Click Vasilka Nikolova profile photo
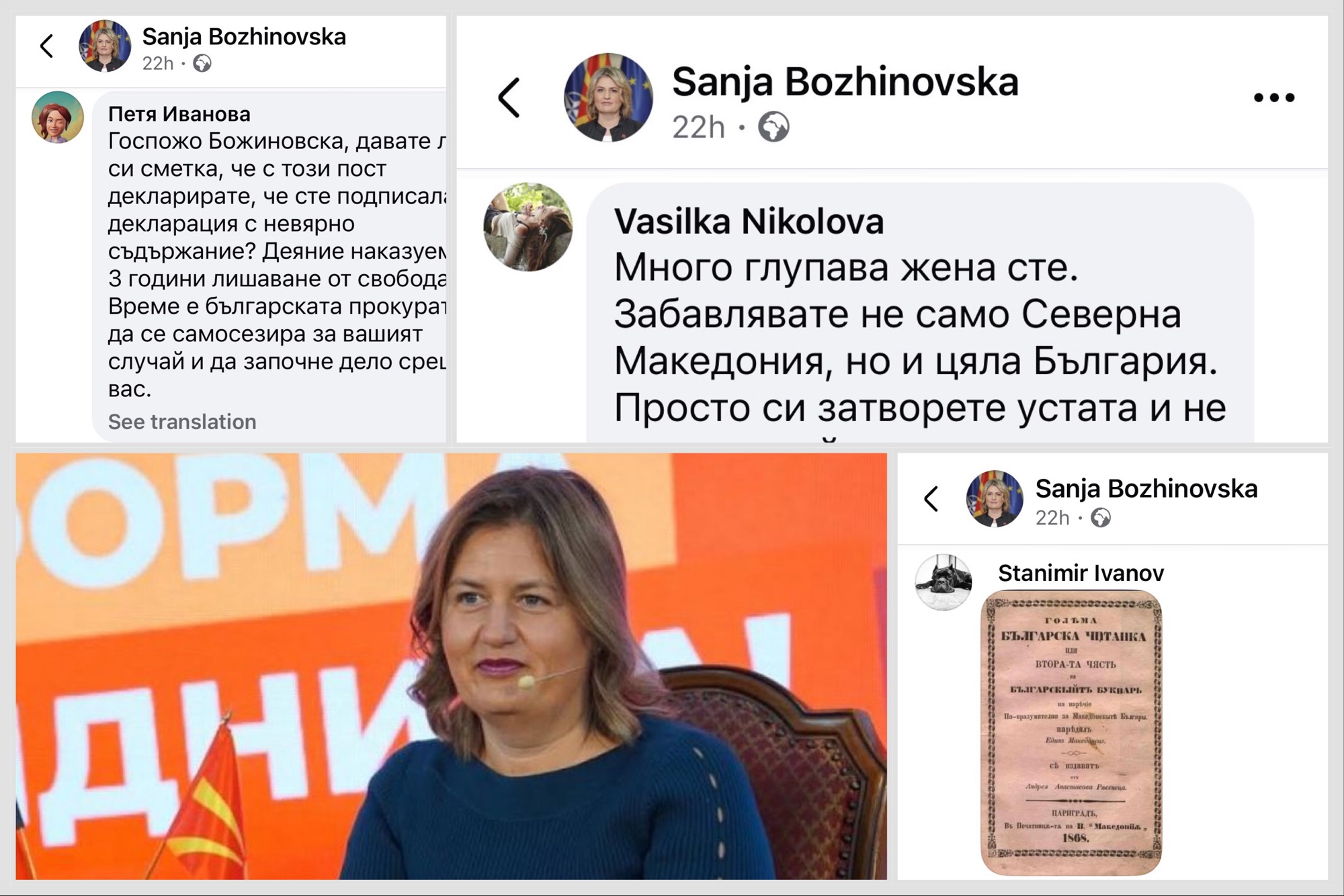This screenshot has height=896, width=1344. click(x=528, y=227)
